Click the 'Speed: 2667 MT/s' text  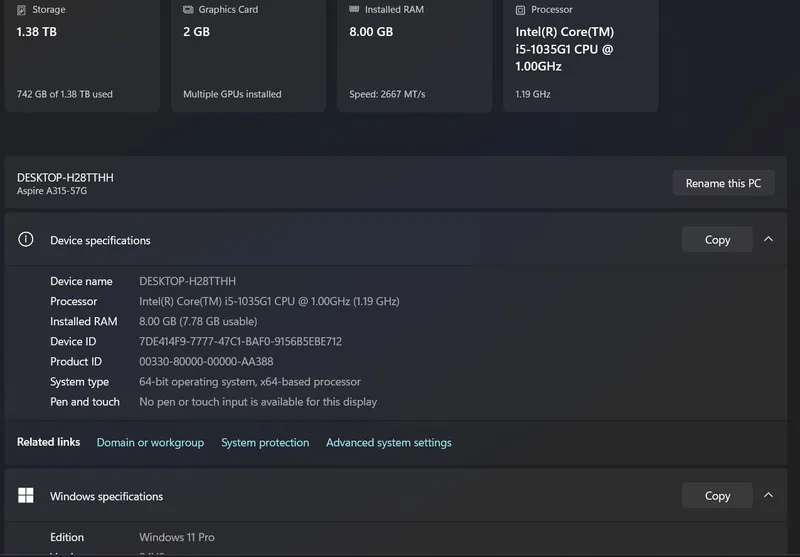coord(387,94)
